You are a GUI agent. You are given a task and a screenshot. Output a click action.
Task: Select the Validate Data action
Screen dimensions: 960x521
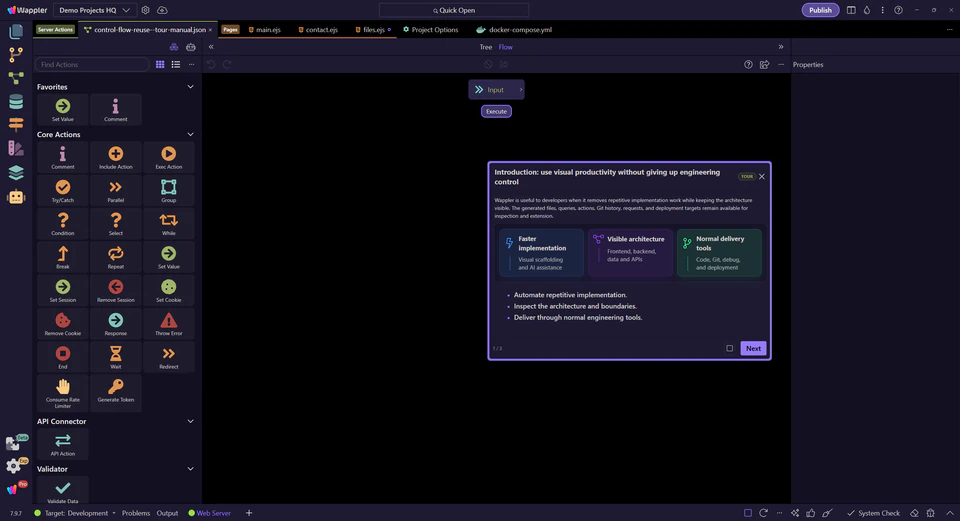coord(62,491)
